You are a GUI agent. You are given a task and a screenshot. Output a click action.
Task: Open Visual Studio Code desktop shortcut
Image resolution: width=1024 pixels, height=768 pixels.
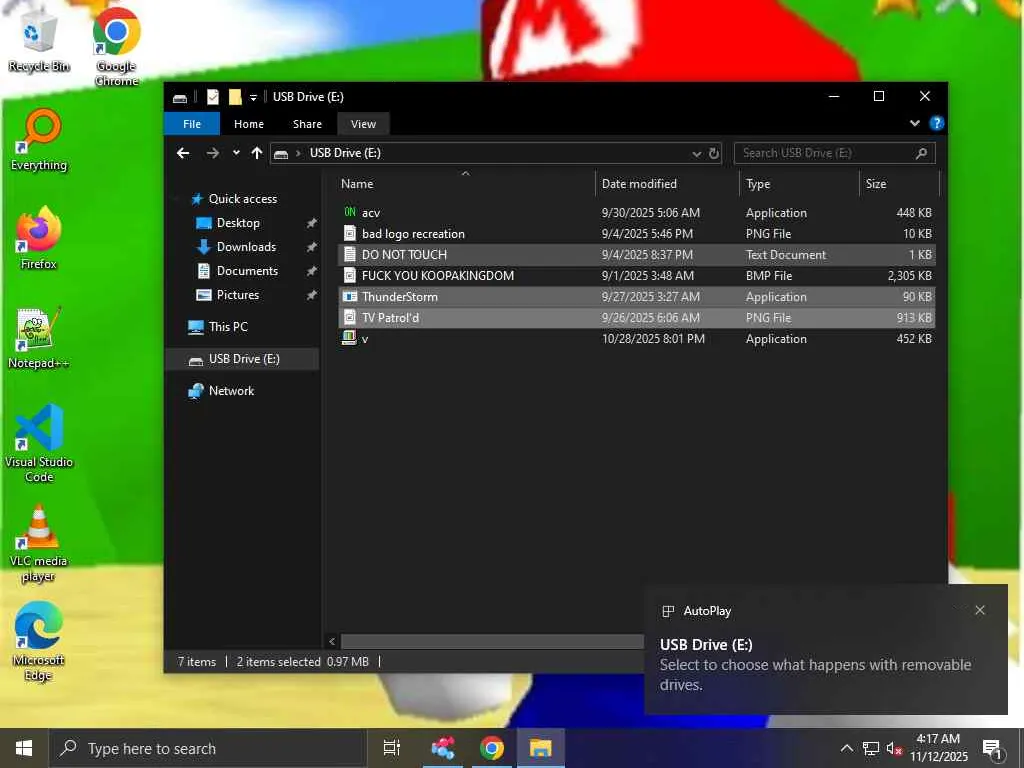click(x=39, y=444)
